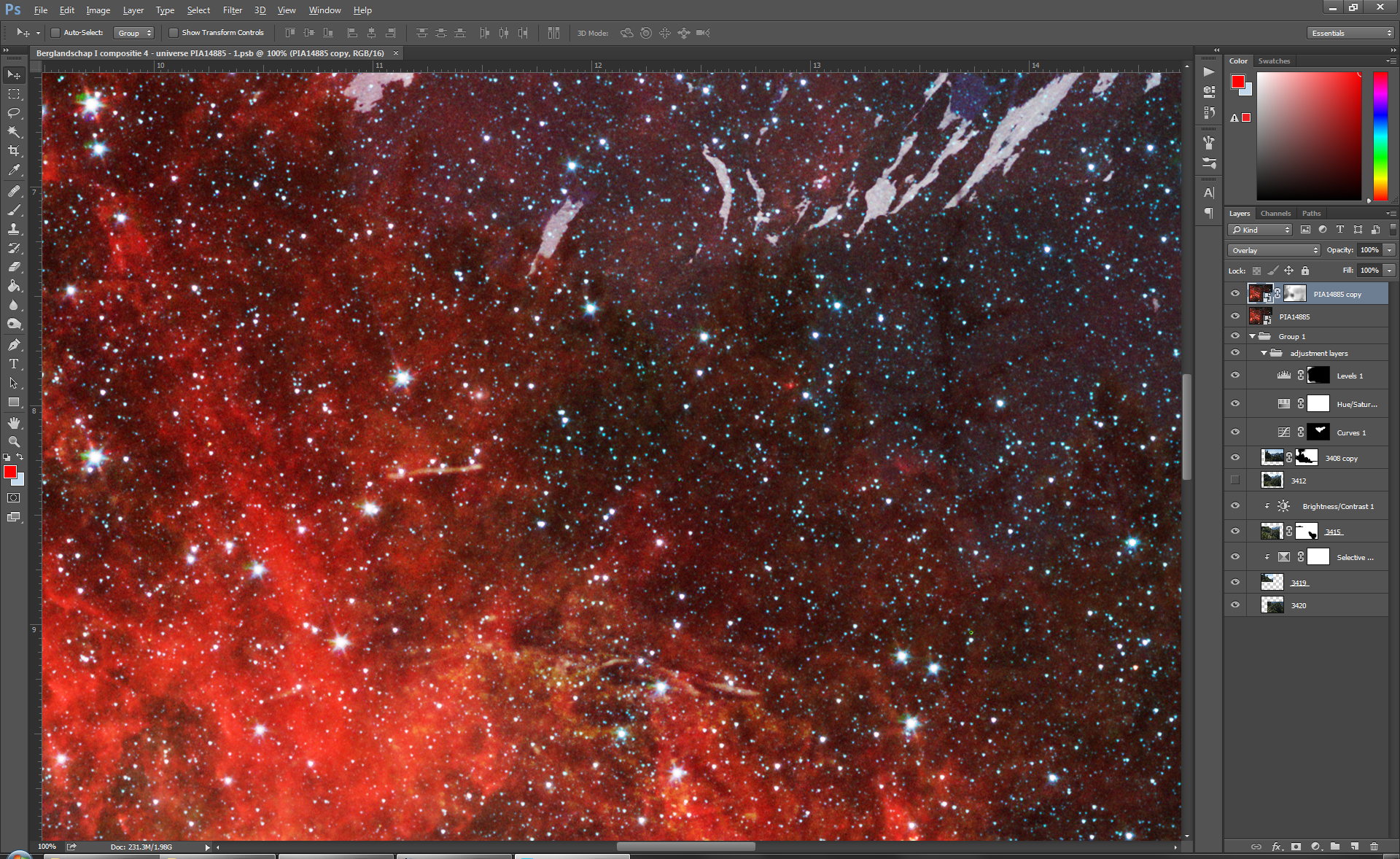
Task: Select the Path Selection tool
Action: tap(14, 383)
